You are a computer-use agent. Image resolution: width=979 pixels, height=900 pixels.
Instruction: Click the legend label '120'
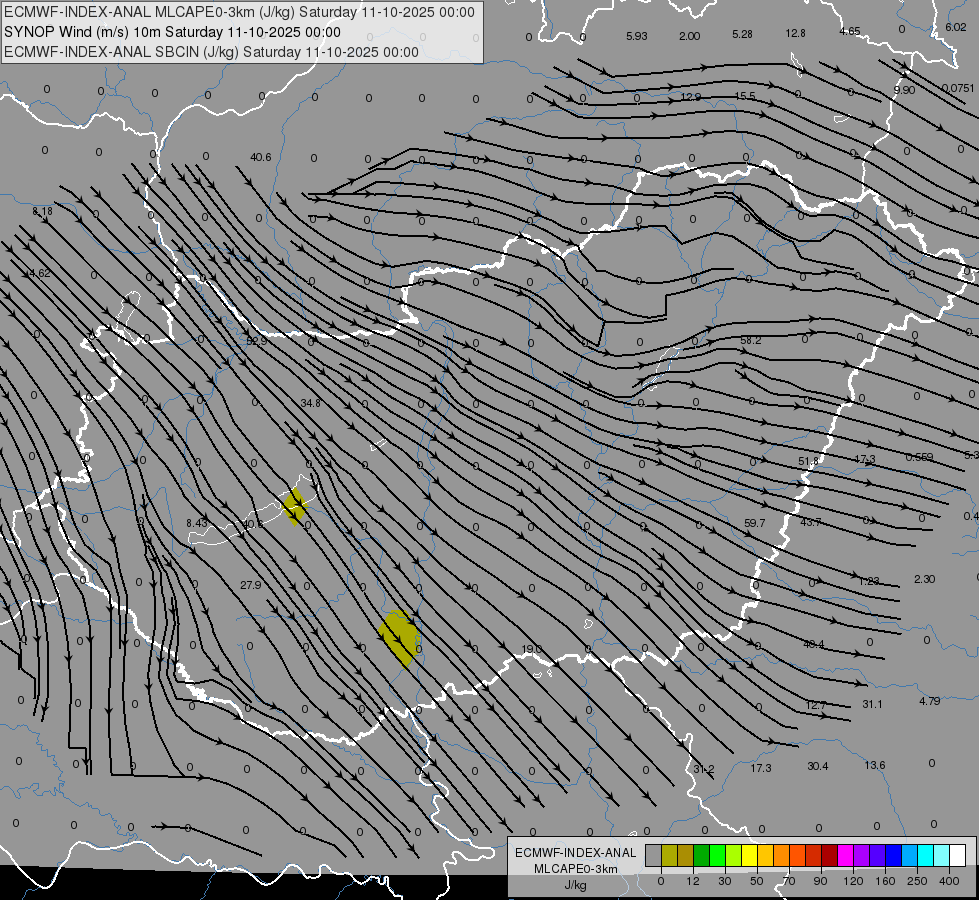(x=853, y=881)
